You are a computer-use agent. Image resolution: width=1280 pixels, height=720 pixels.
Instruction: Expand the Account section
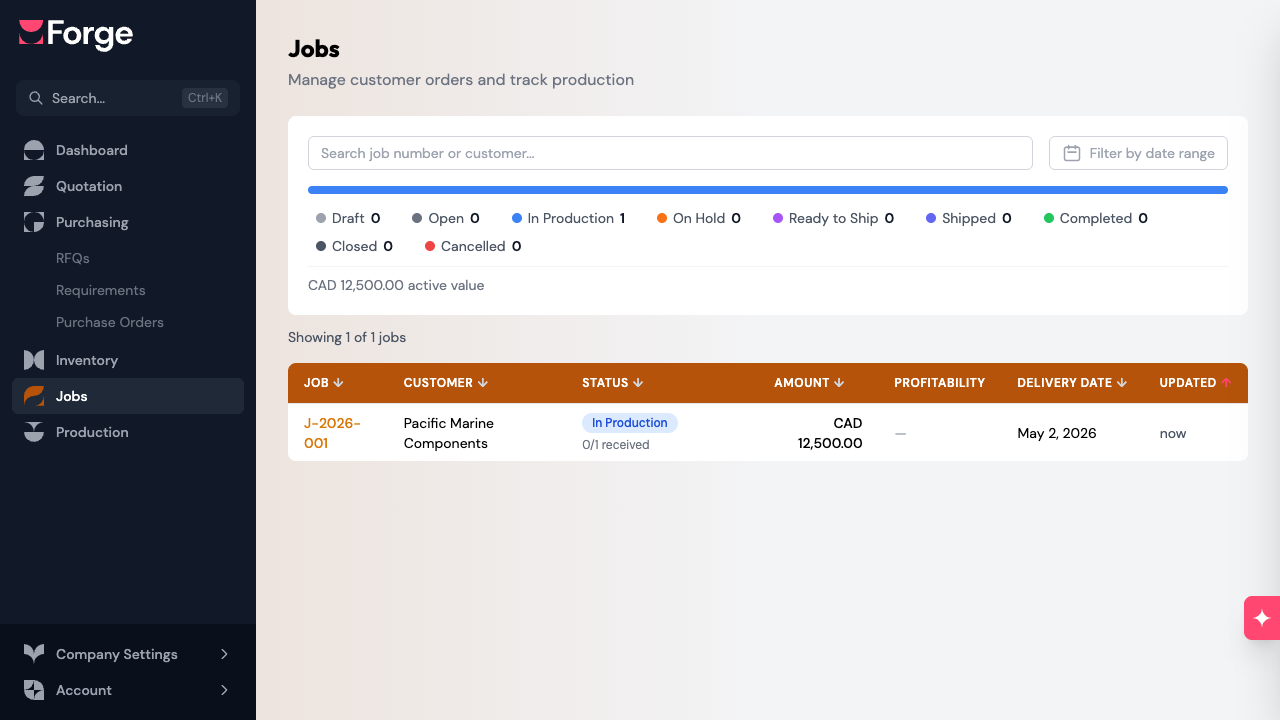(128, 690)
